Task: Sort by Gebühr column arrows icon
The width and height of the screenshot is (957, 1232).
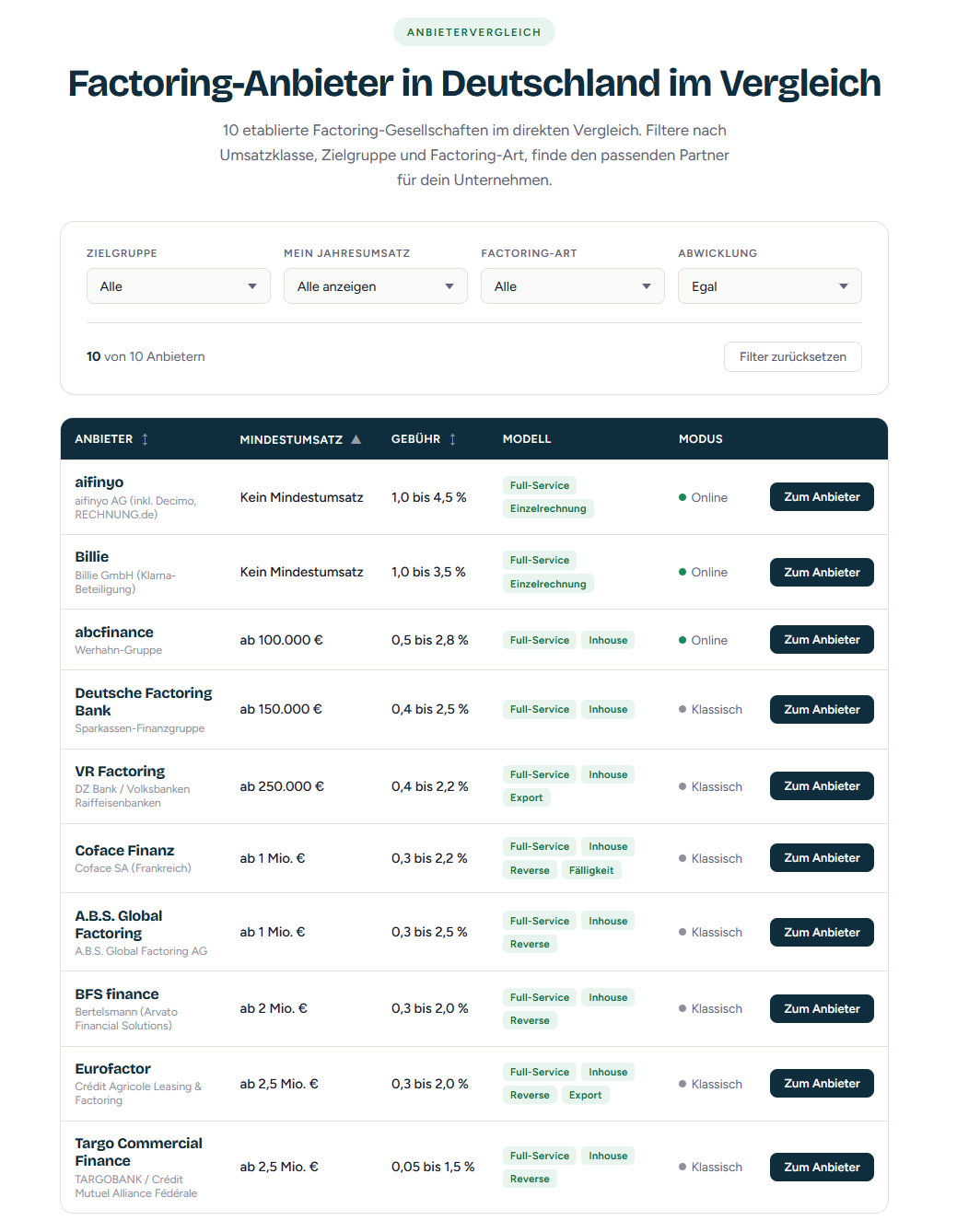Action: tap(452, 439)
